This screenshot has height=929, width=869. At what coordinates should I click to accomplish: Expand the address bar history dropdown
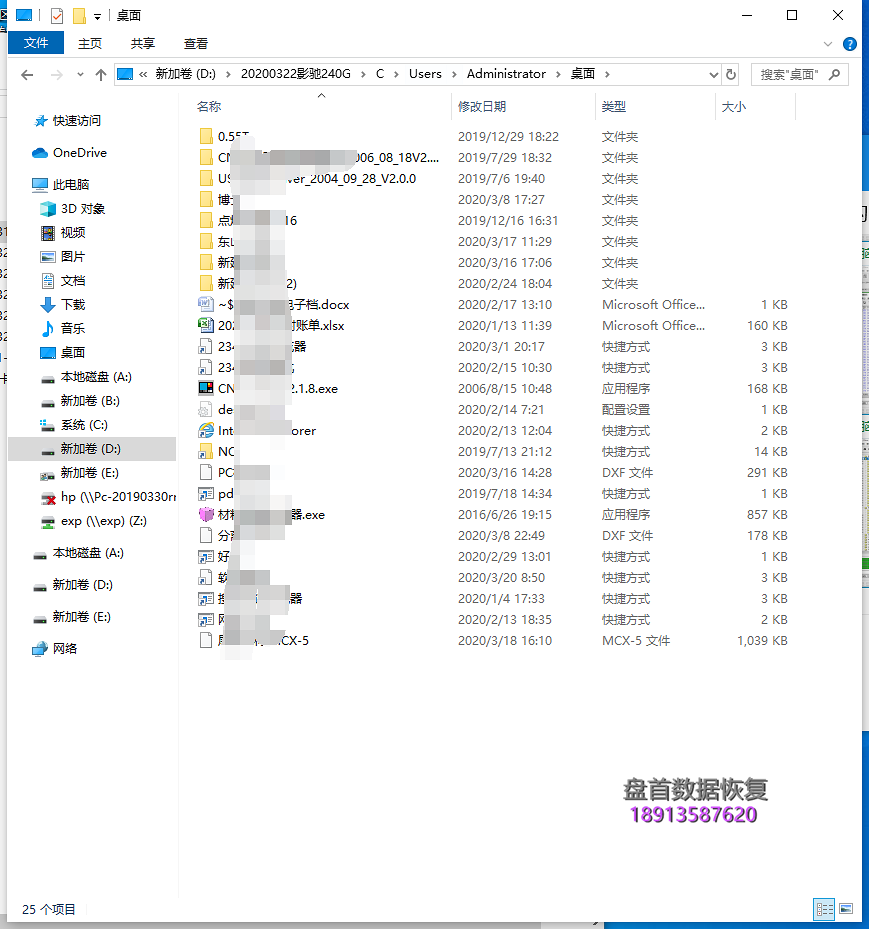714,75
